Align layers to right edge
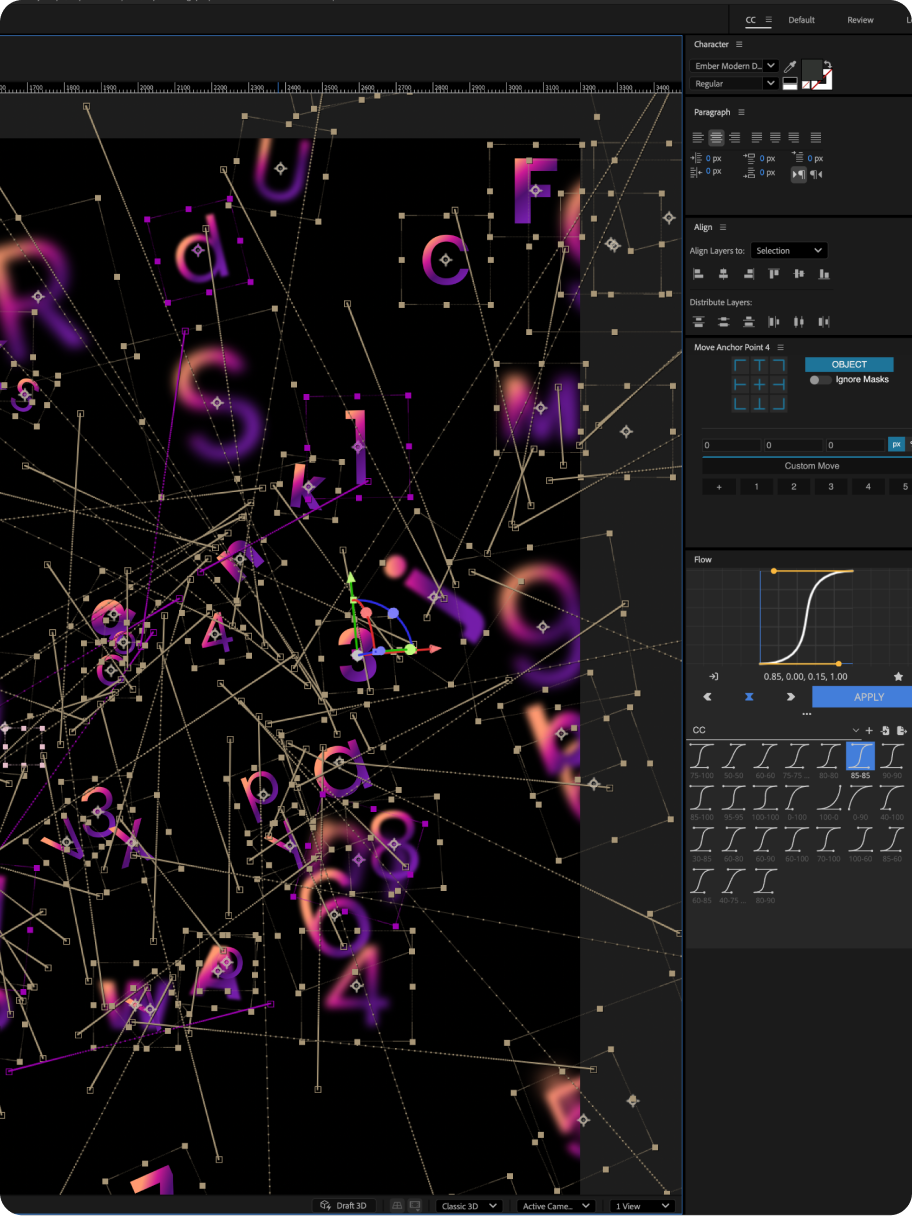The height and width of the screenshot is (1216, 912). pos(748,274)
